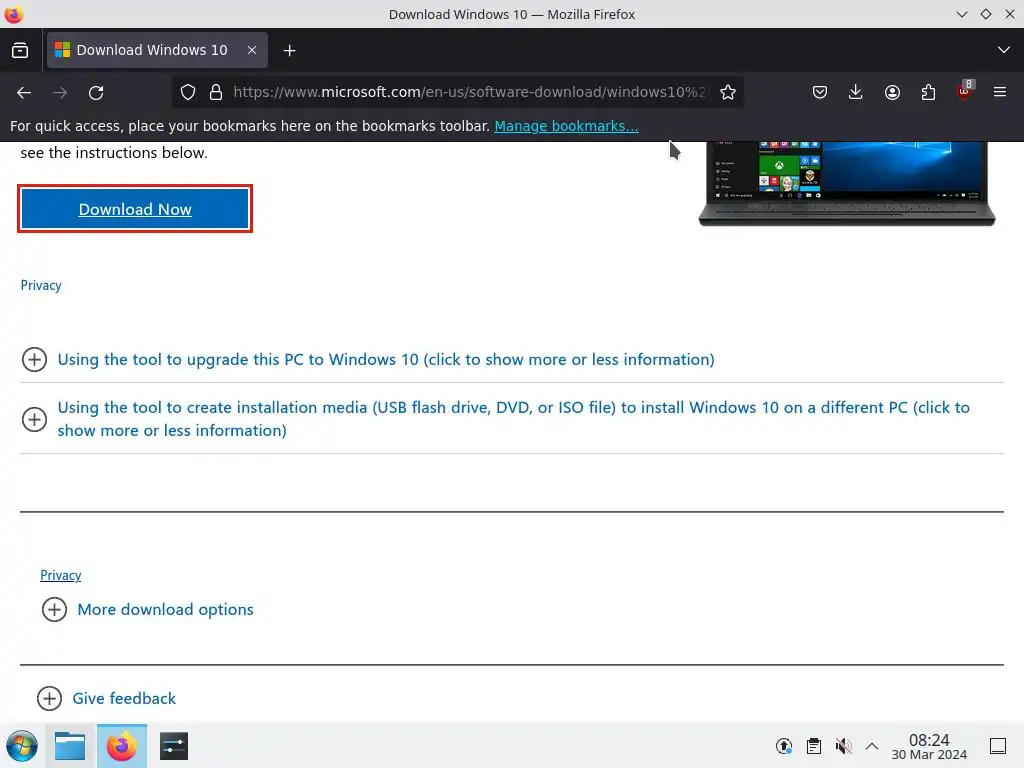Reload the current page
The height and width of the screenshot is (768, 1024).
96,93
